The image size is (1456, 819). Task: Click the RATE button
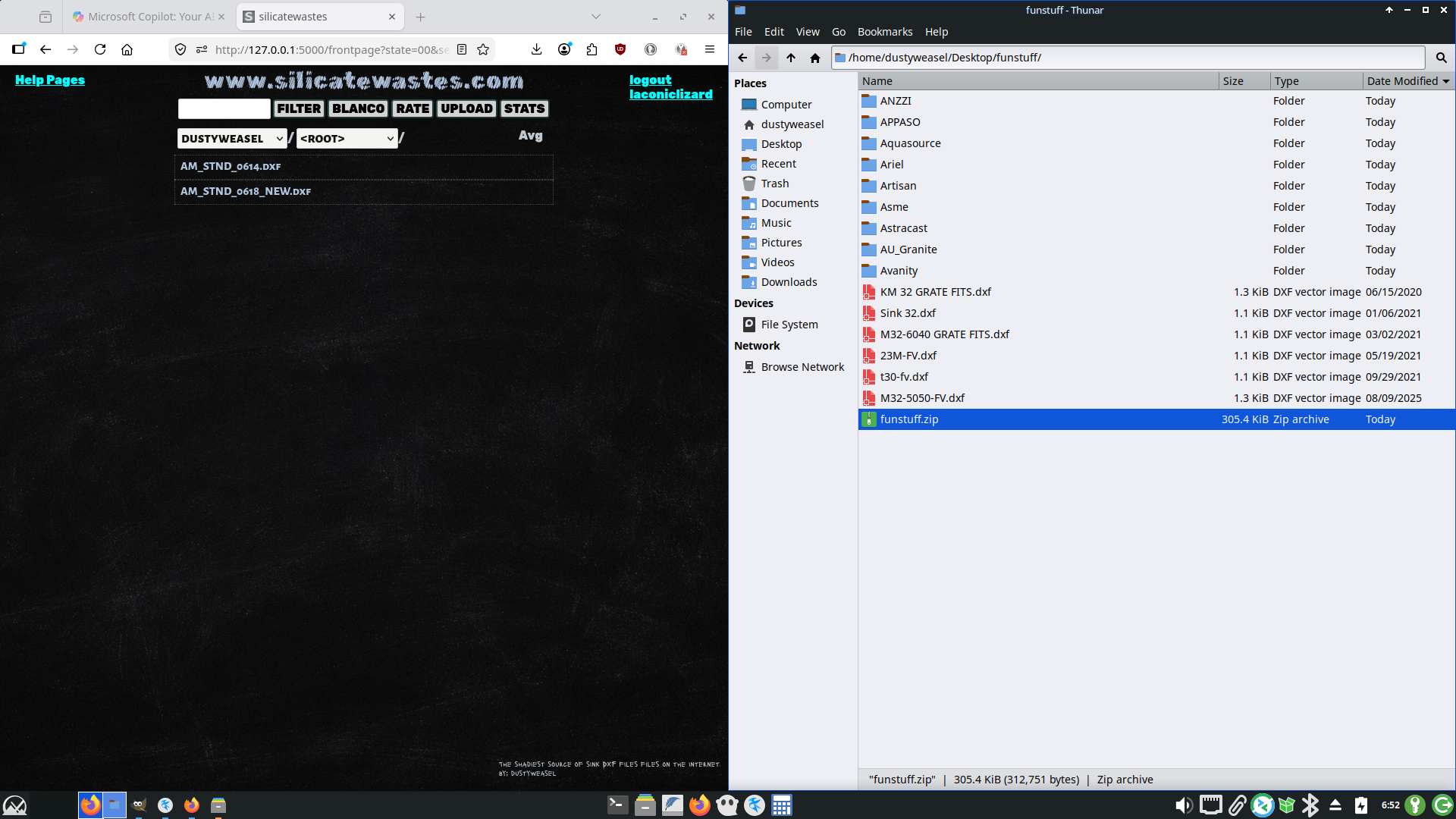tap(413, 108)
